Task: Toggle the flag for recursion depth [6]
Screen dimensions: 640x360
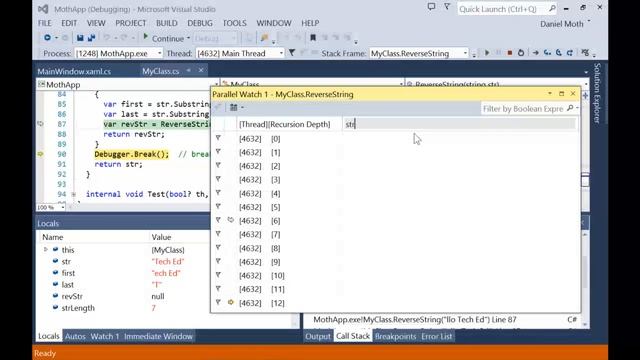Action: [x=218, y=220]
